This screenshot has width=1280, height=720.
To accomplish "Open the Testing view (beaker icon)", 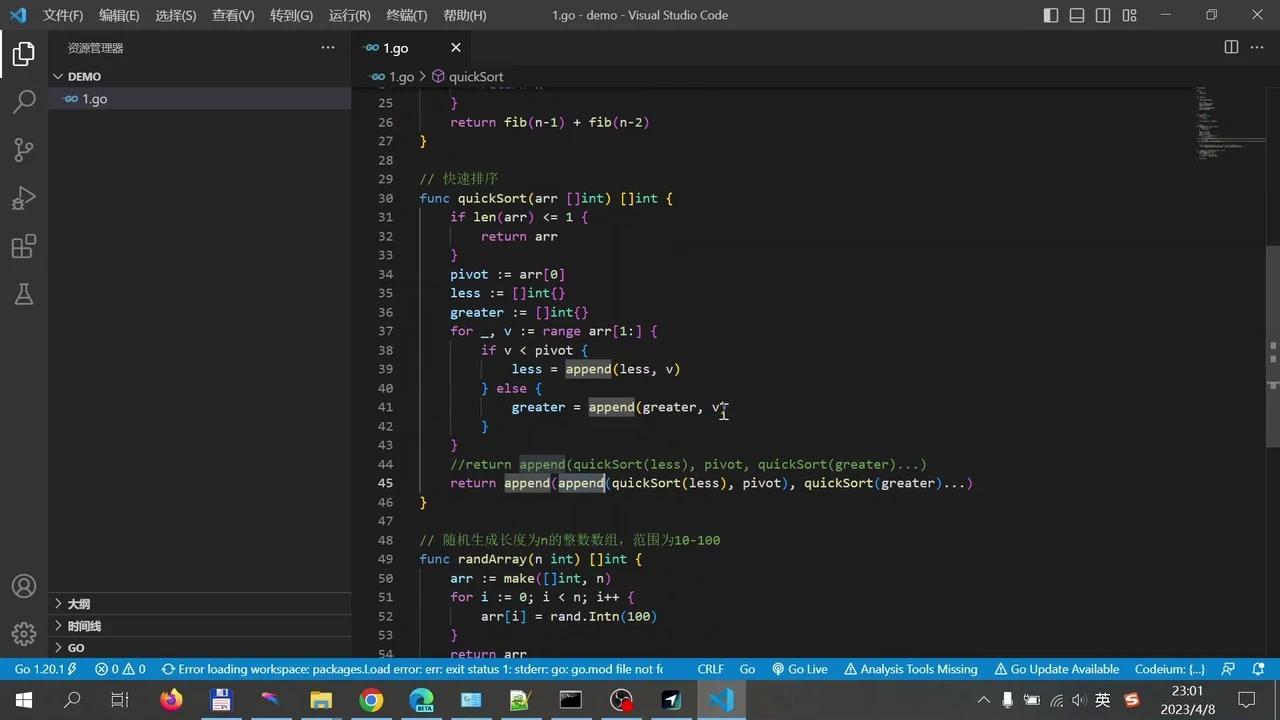I will click(x=23, y=294).
